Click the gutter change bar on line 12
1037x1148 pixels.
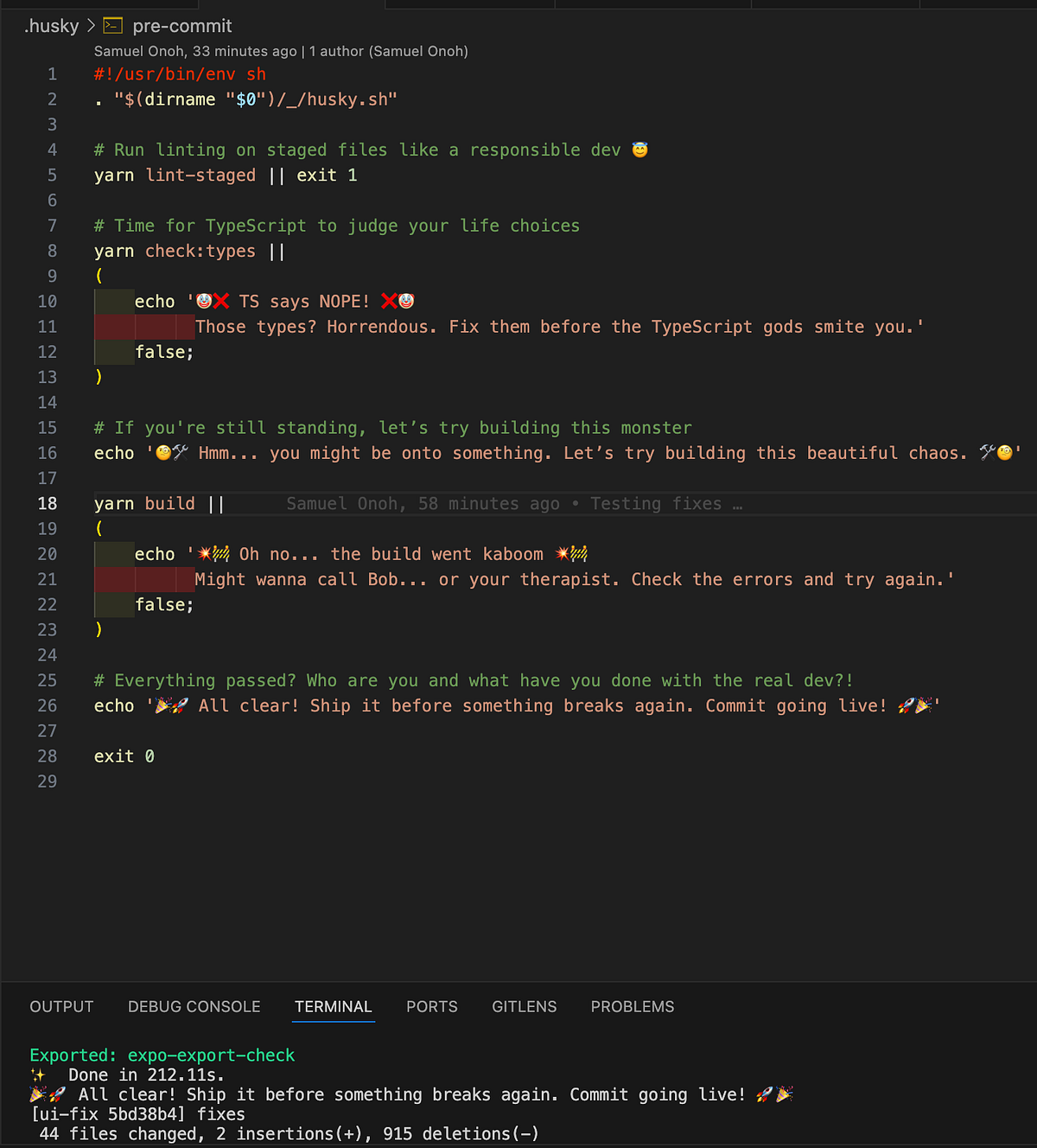click(x=114, y=352)
